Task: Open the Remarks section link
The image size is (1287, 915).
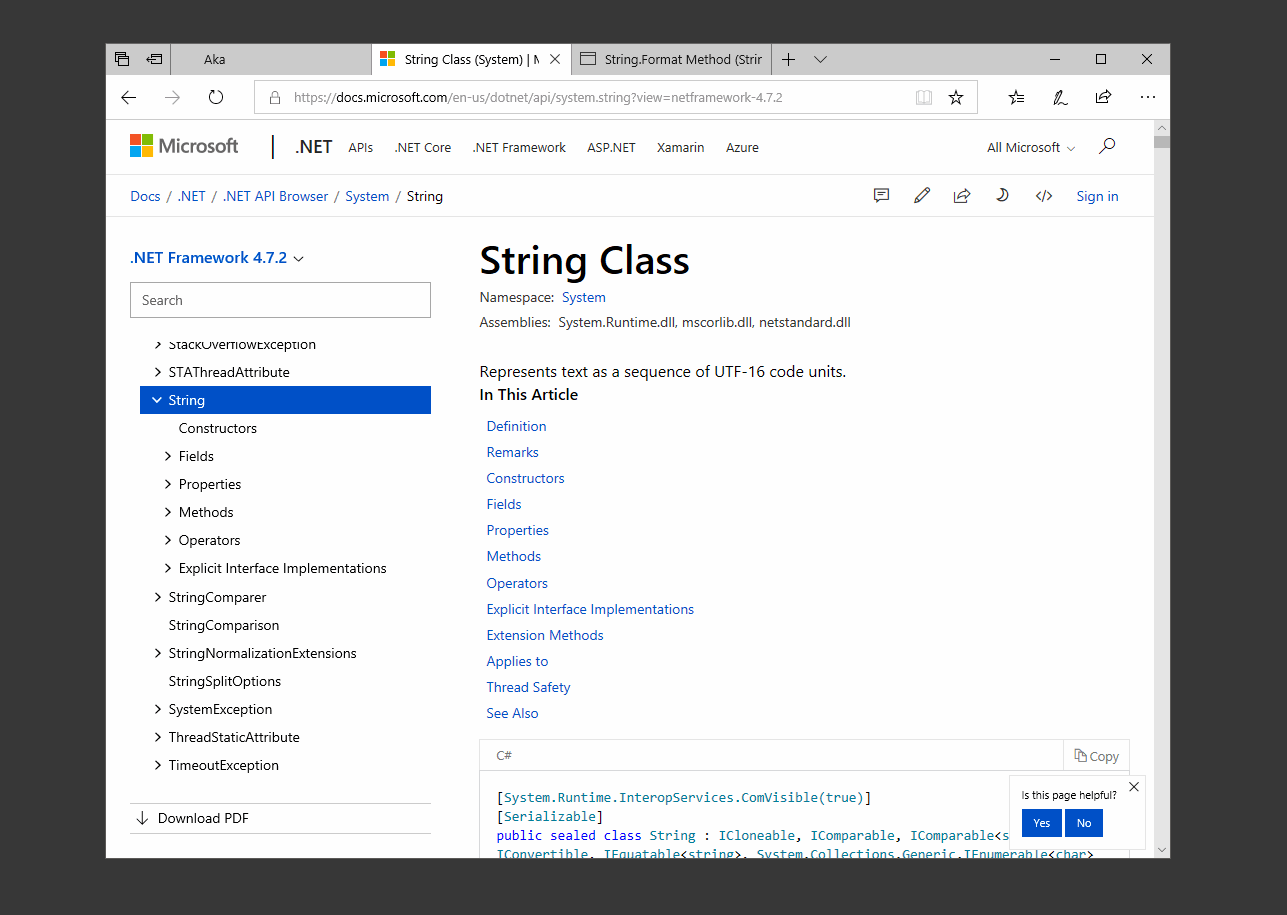Action: point(512,451)
